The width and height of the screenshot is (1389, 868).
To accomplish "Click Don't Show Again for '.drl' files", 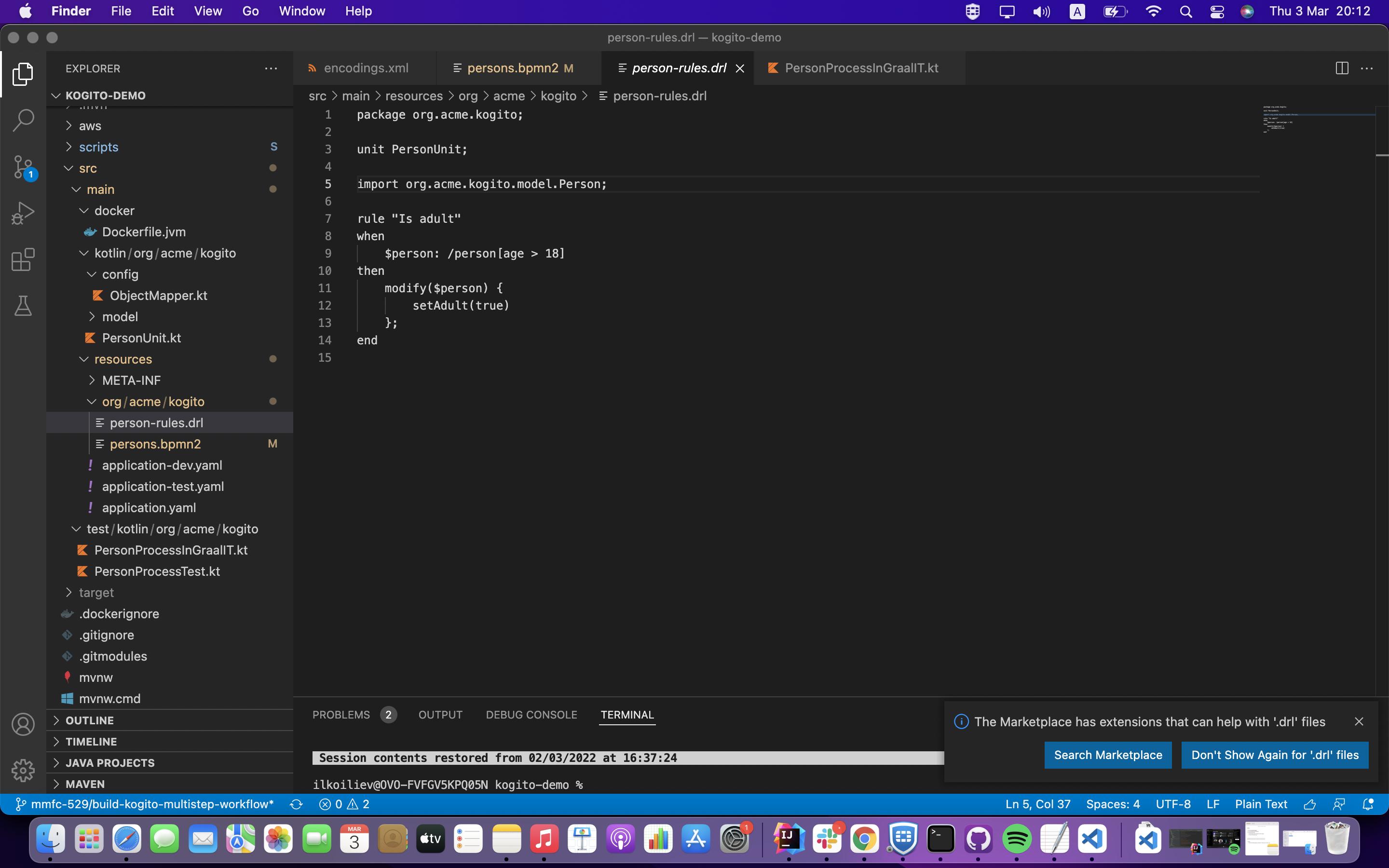I will click(x=1274, y=755).
